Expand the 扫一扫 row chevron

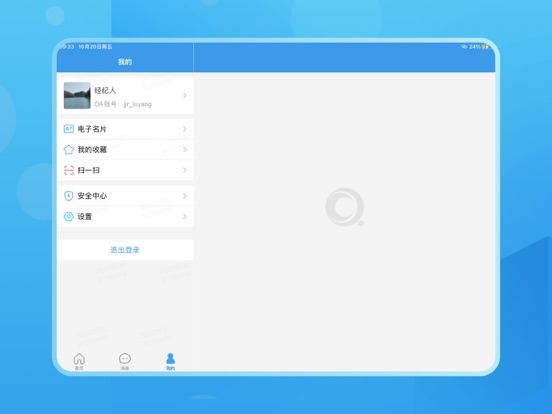point(184,170)
